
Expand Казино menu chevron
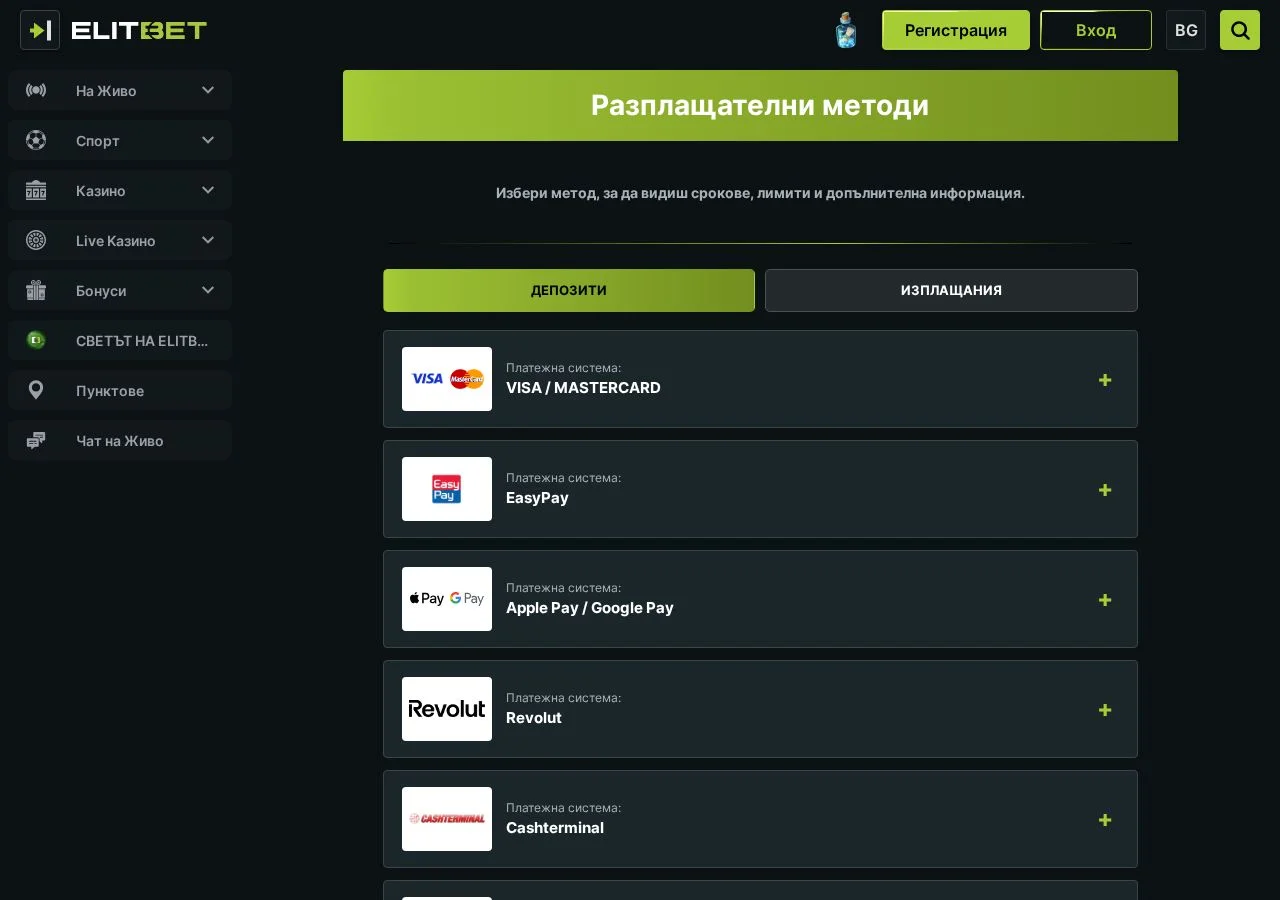[x=208, y=190]
